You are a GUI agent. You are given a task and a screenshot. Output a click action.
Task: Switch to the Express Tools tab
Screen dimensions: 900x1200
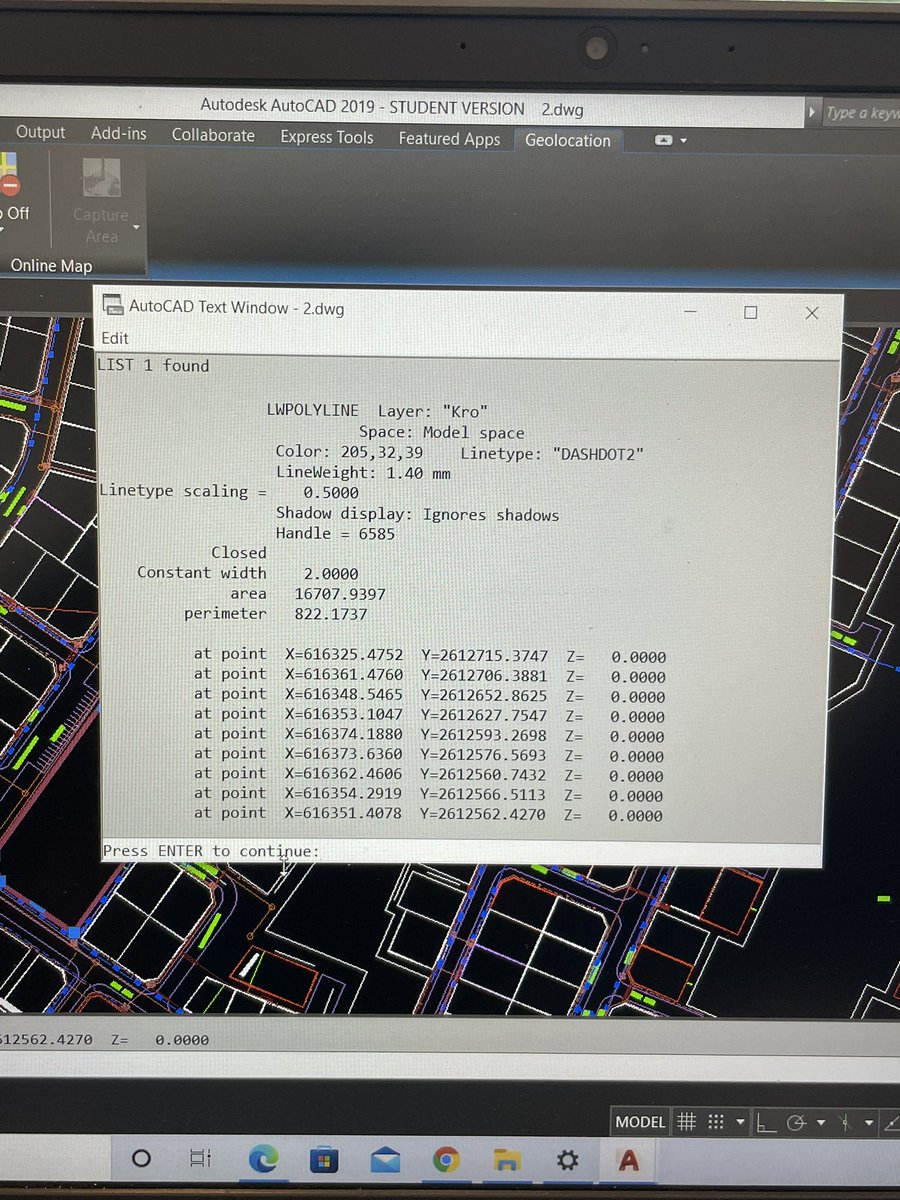(x=326, y=137)
